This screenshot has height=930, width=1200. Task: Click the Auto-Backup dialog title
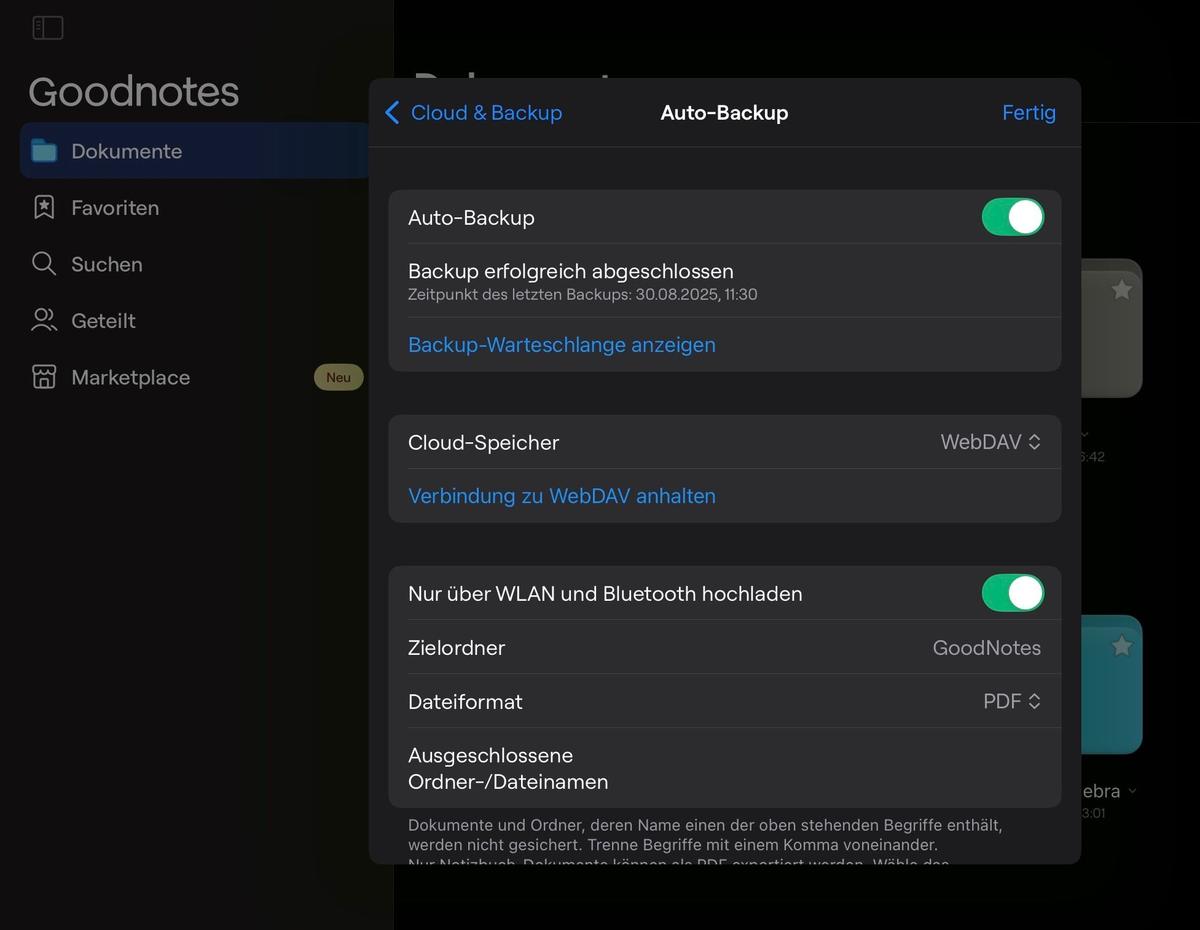[725, 113]
